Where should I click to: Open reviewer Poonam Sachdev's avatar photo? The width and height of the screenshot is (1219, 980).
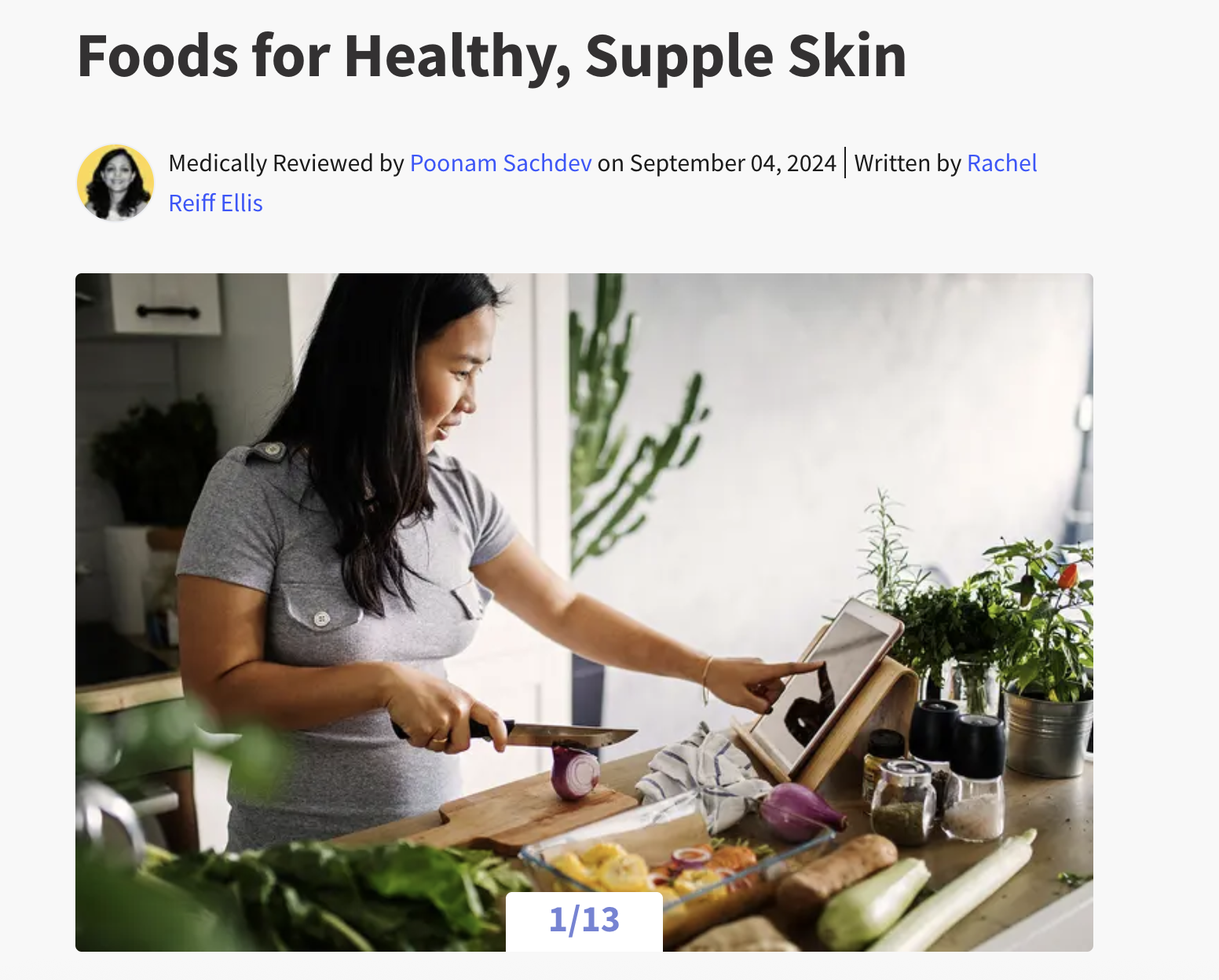[x=115, y=183]
